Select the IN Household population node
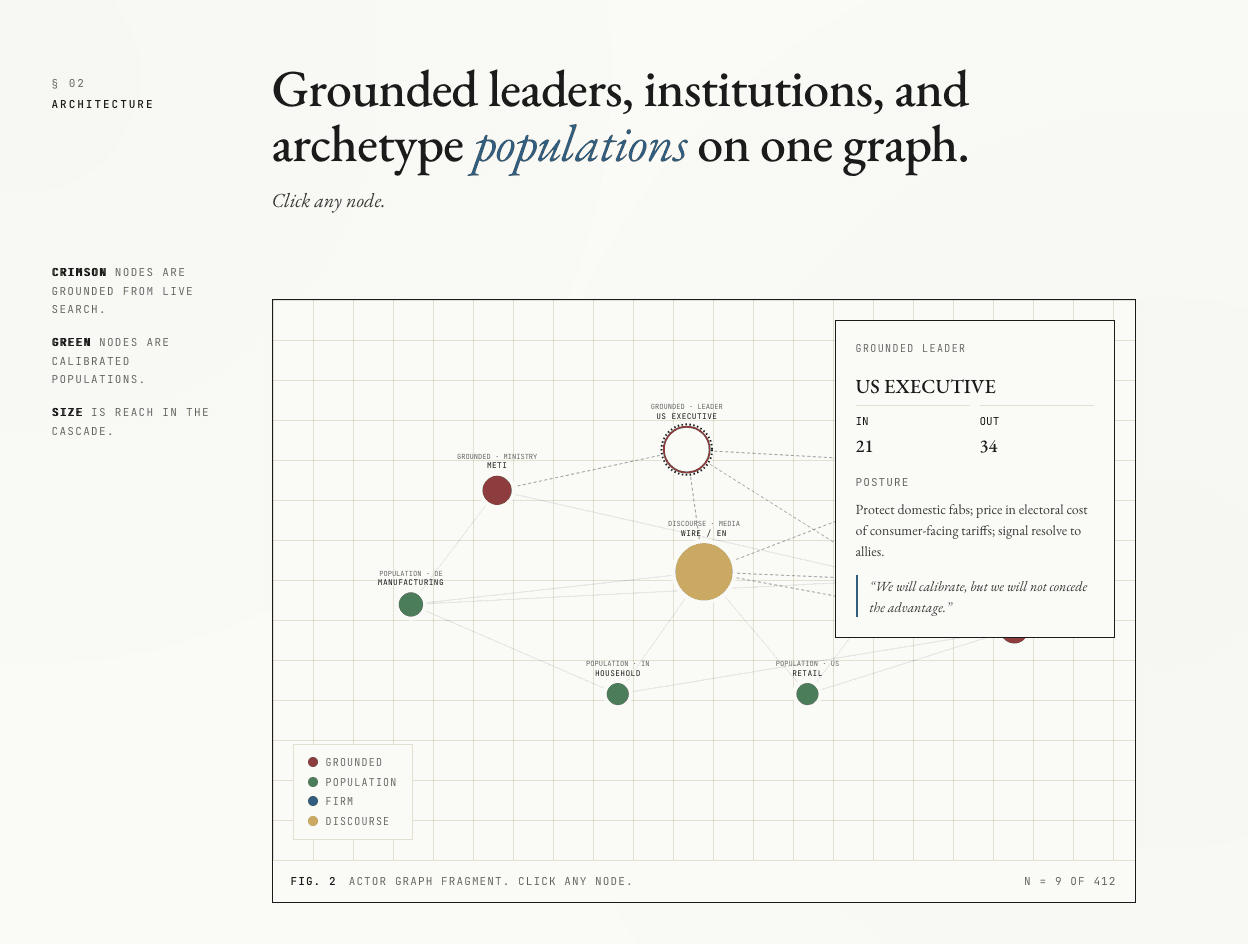 click(618, 693)
